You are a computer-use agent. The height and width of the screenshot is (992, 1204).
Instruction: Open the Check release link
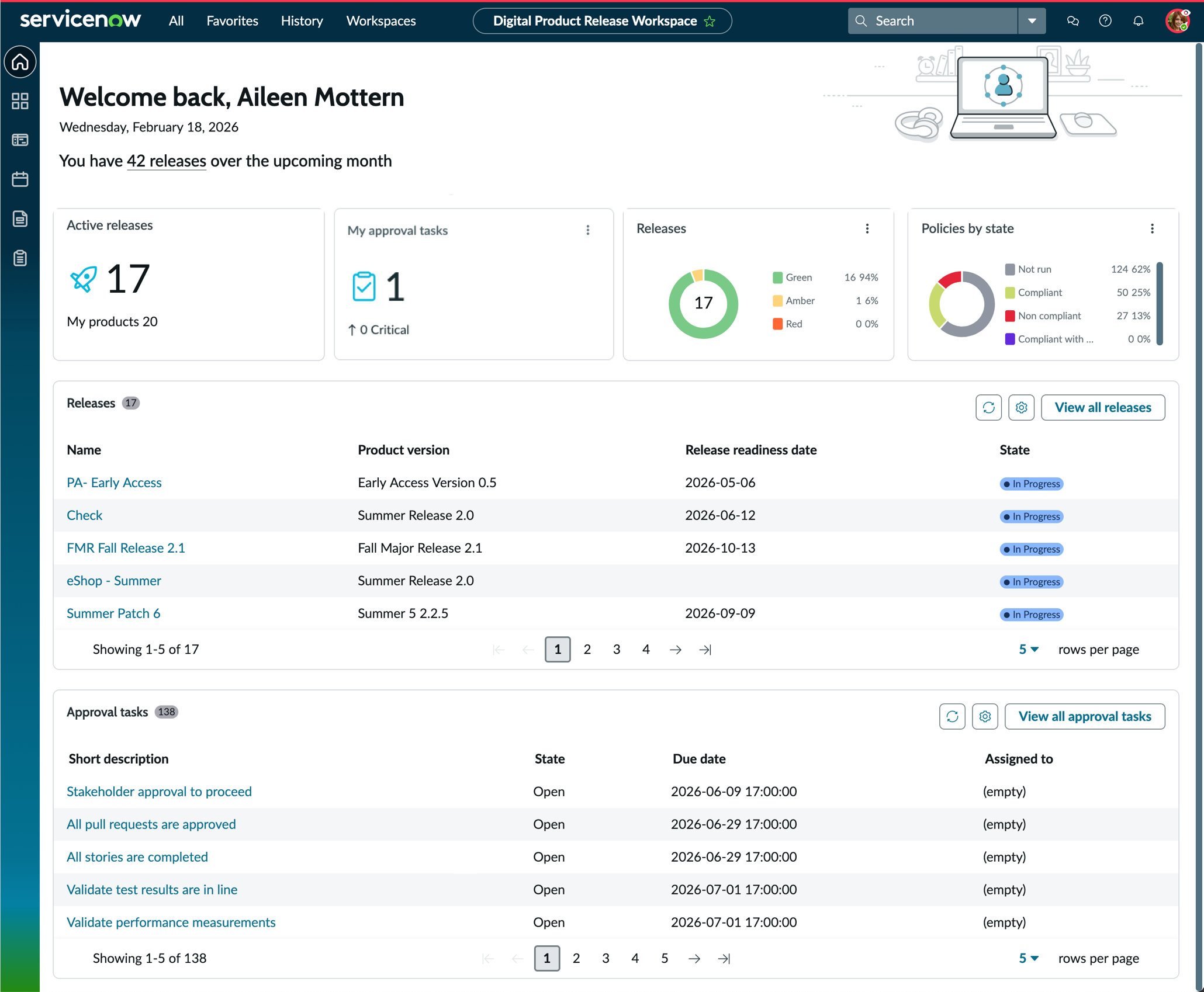click(84, 515)
